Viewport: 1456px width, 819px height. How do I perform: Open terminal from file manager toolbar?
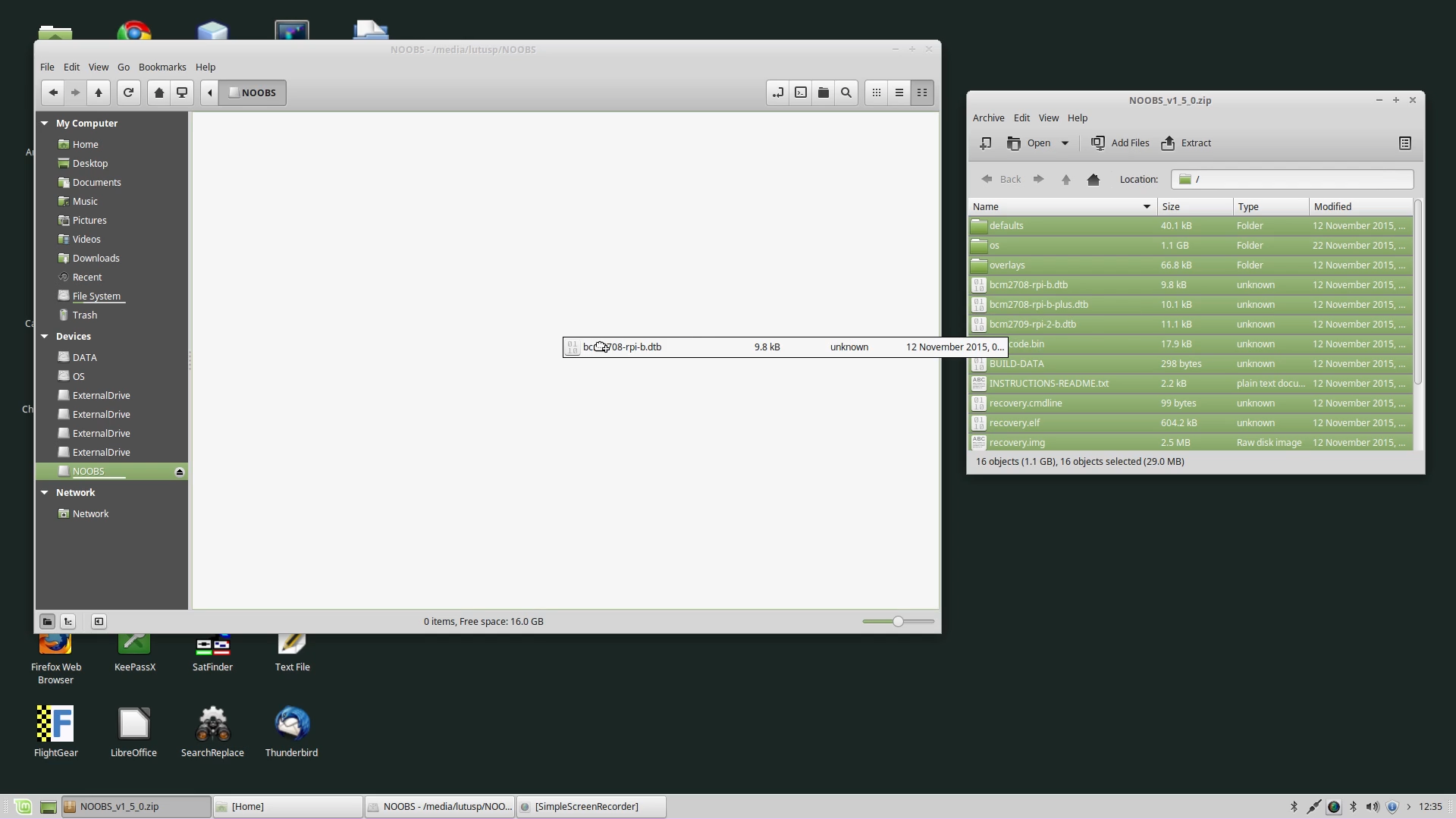tap(801, 93)
